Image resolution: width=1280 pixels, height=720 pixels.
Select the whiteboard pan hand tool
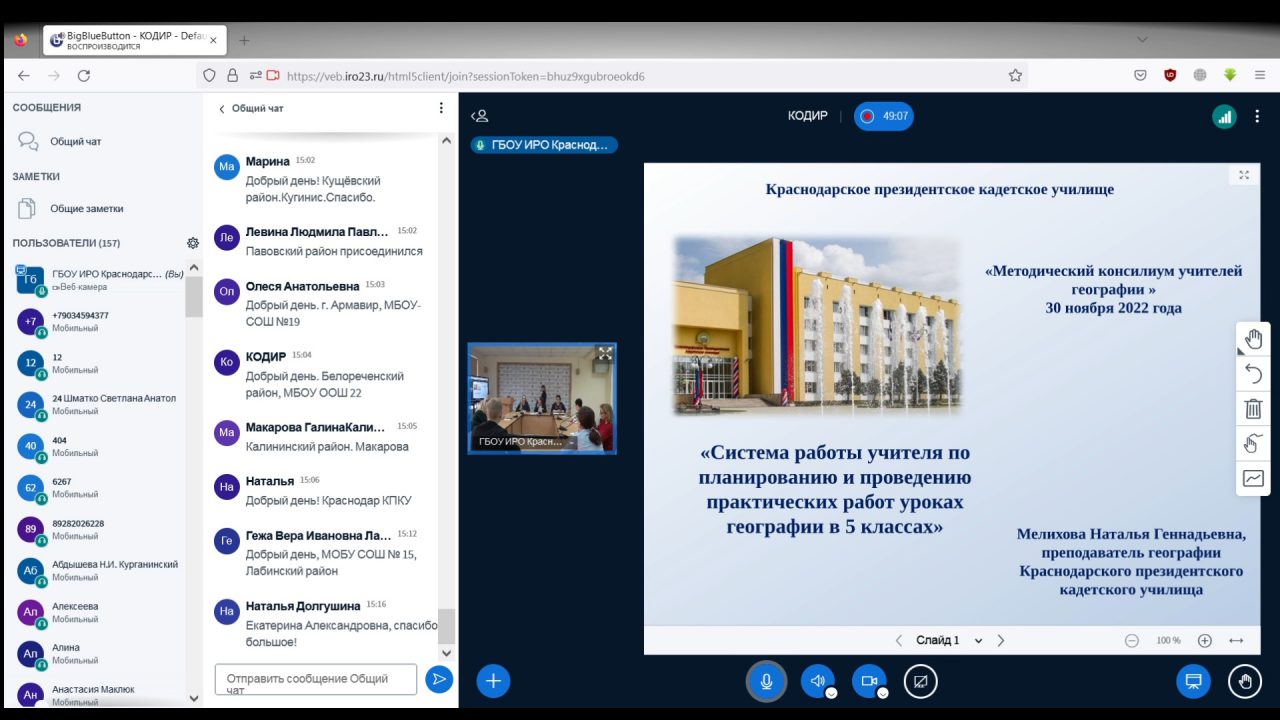pos(1253,339)
